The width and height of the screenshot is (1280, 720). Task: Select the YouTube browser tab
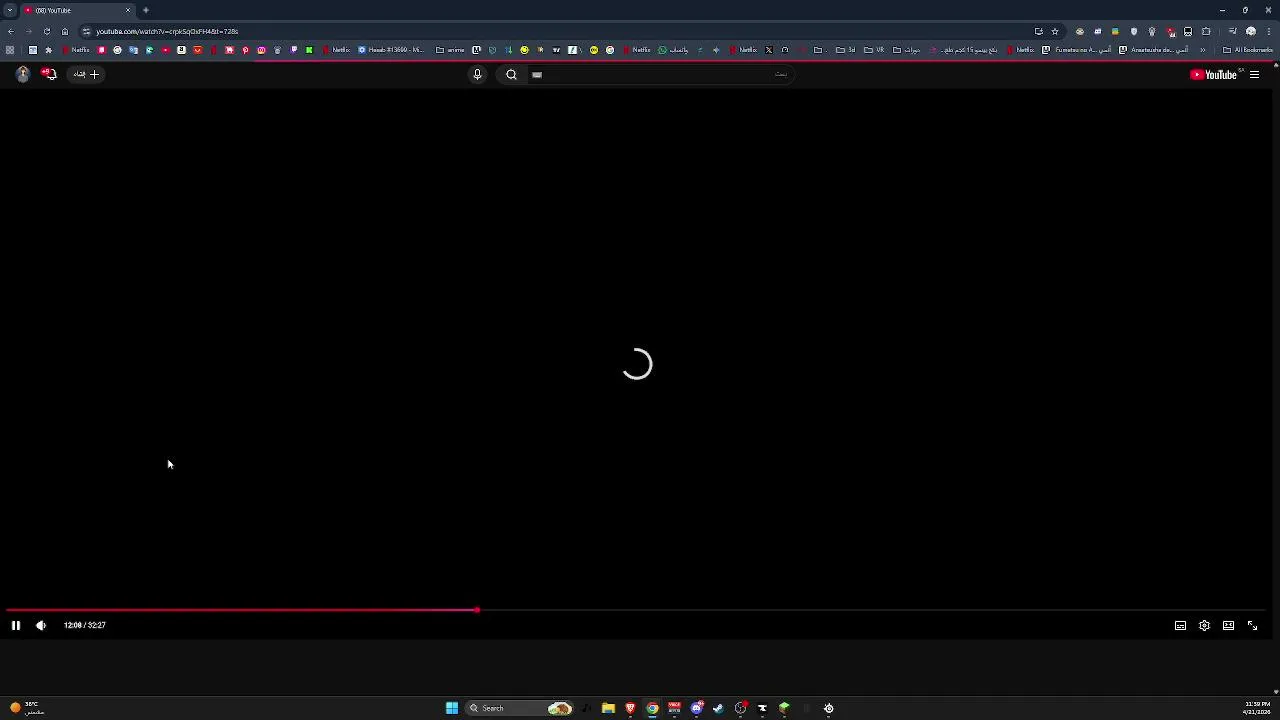coord(78,10)
